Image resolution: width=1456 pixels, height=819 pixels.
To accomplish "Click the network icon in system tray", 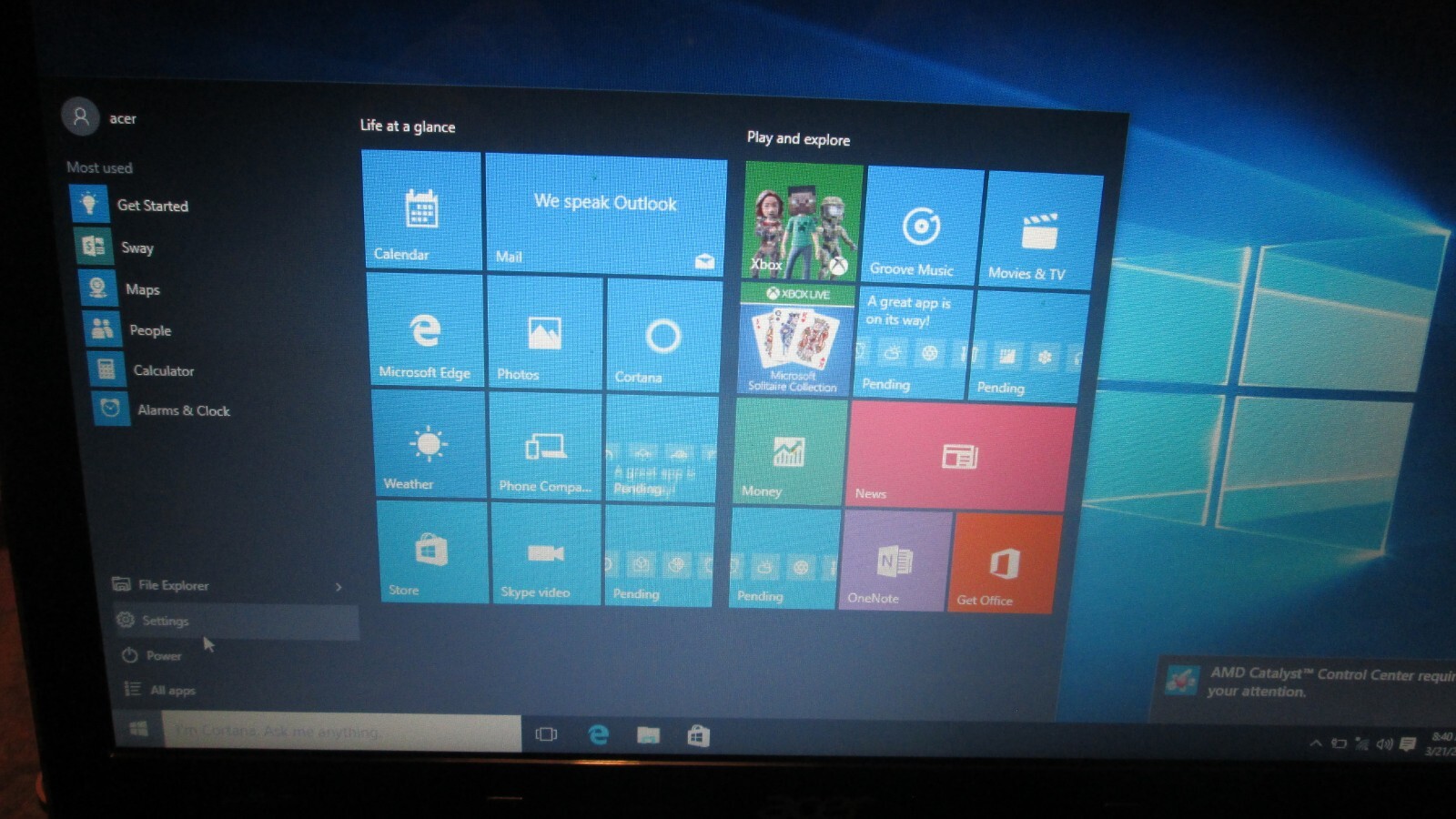I will point(1361,743).
